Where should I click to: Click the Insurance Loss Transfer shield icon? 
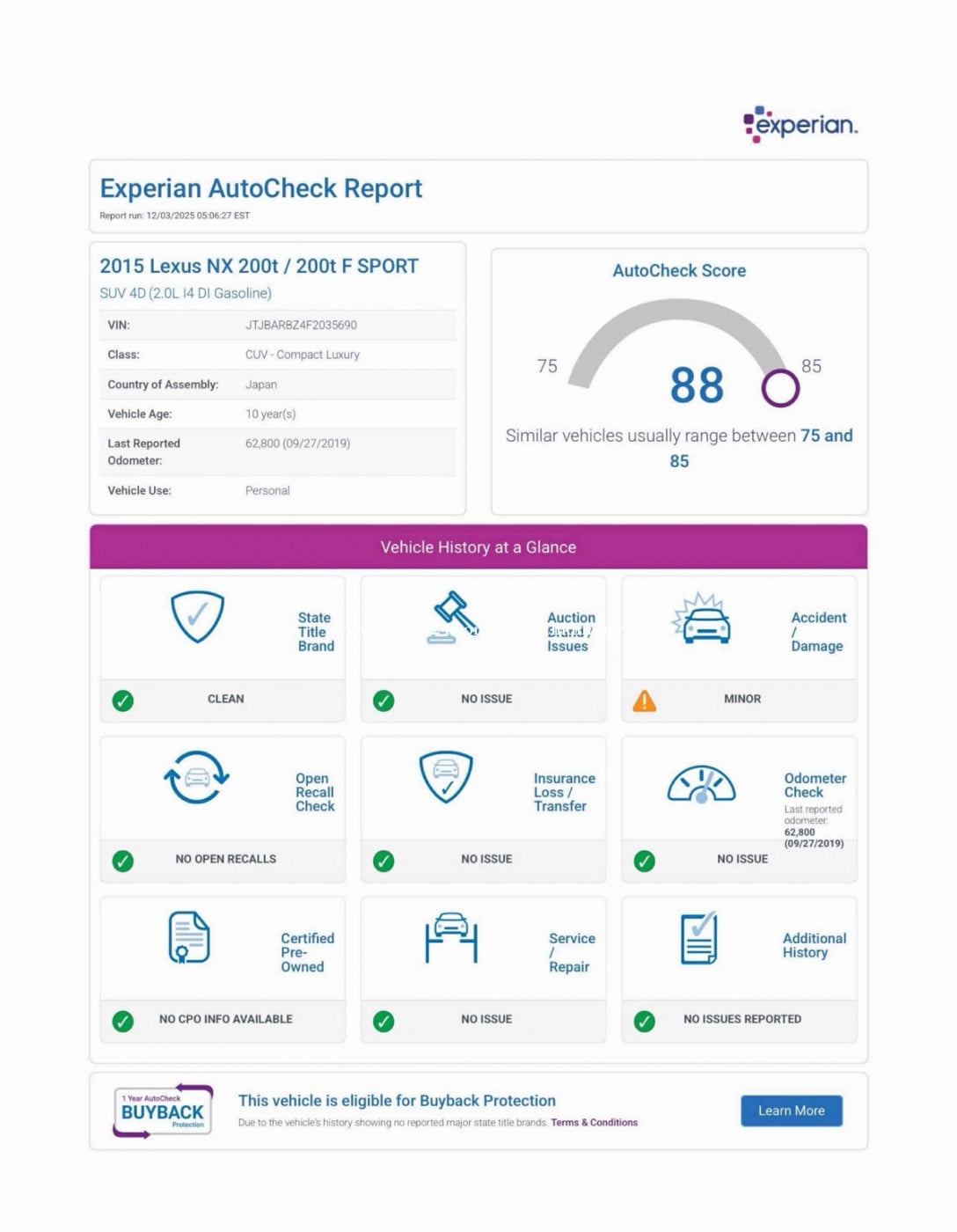[x=446, y=777]
